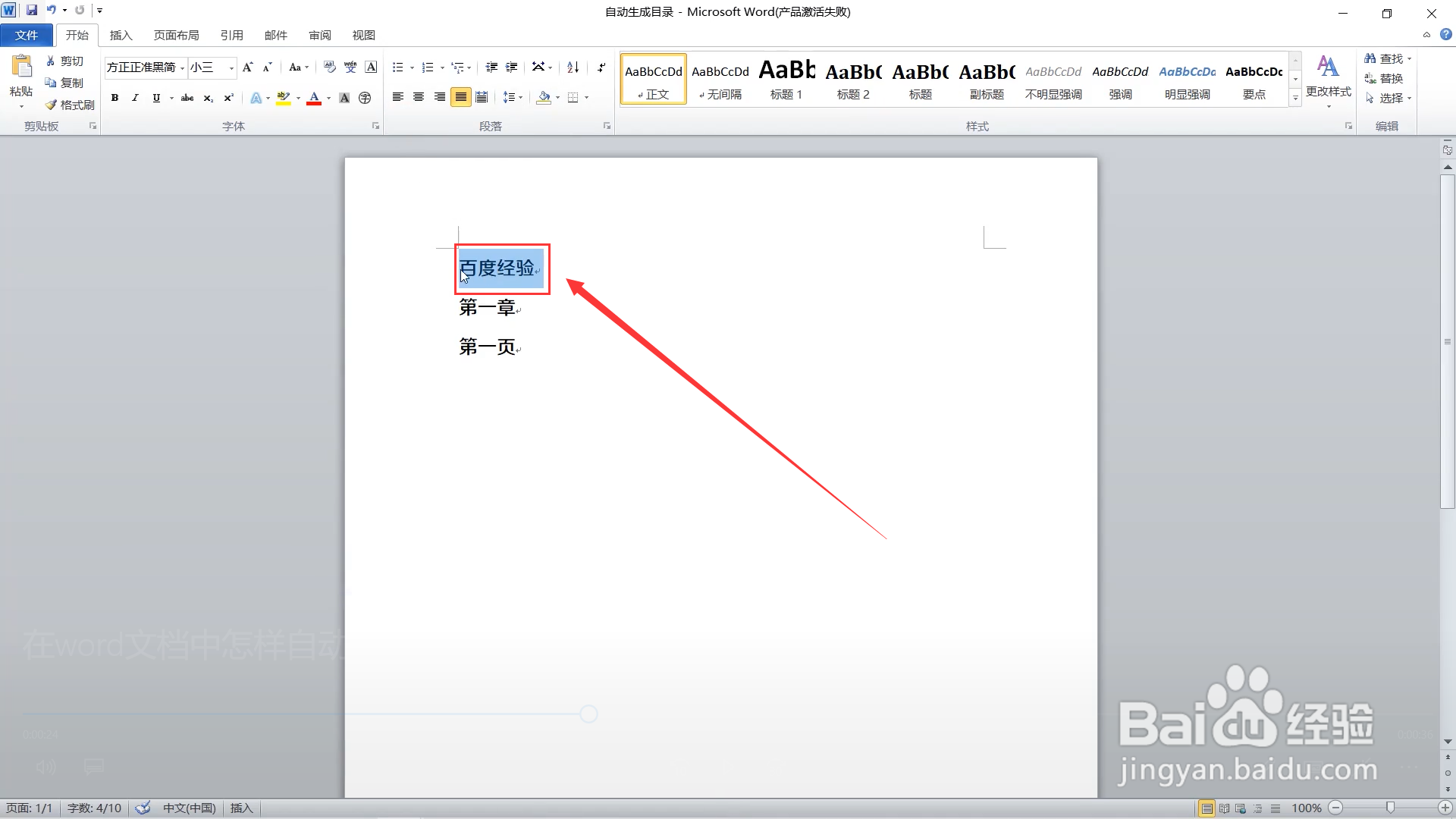Image resolution: width=1456 pixels, height=819 pixels.
Task: Click the sort (A-Z) icon
Action: 573,67
